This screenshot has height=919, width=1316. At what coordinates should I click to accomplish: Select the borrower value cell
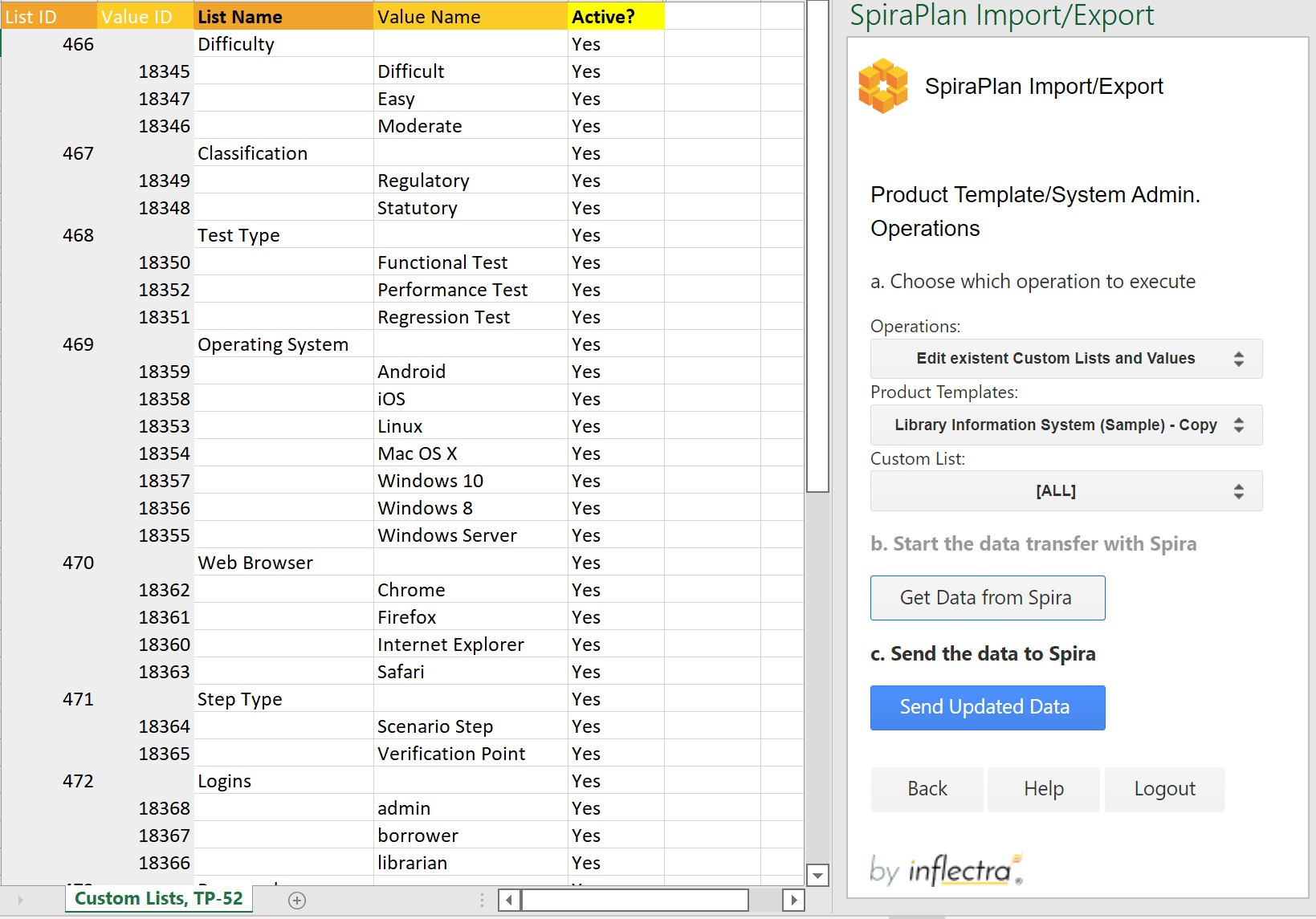pos(471,836)
